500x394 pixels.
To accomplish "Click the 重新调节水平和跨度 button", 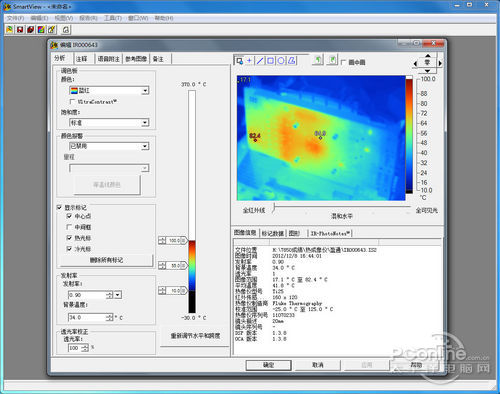I will pyautogui.click(x=195, y=336).
